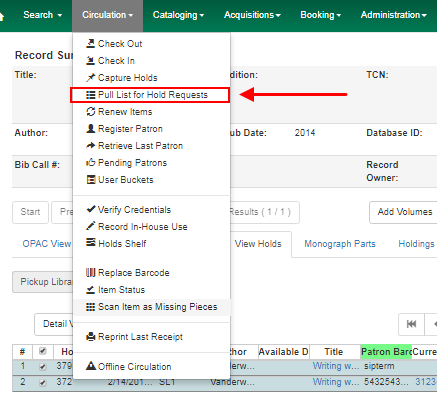
Task: Open the Cataloging dropdown menu
Action: pyautogui.click(x=178, y=15)
